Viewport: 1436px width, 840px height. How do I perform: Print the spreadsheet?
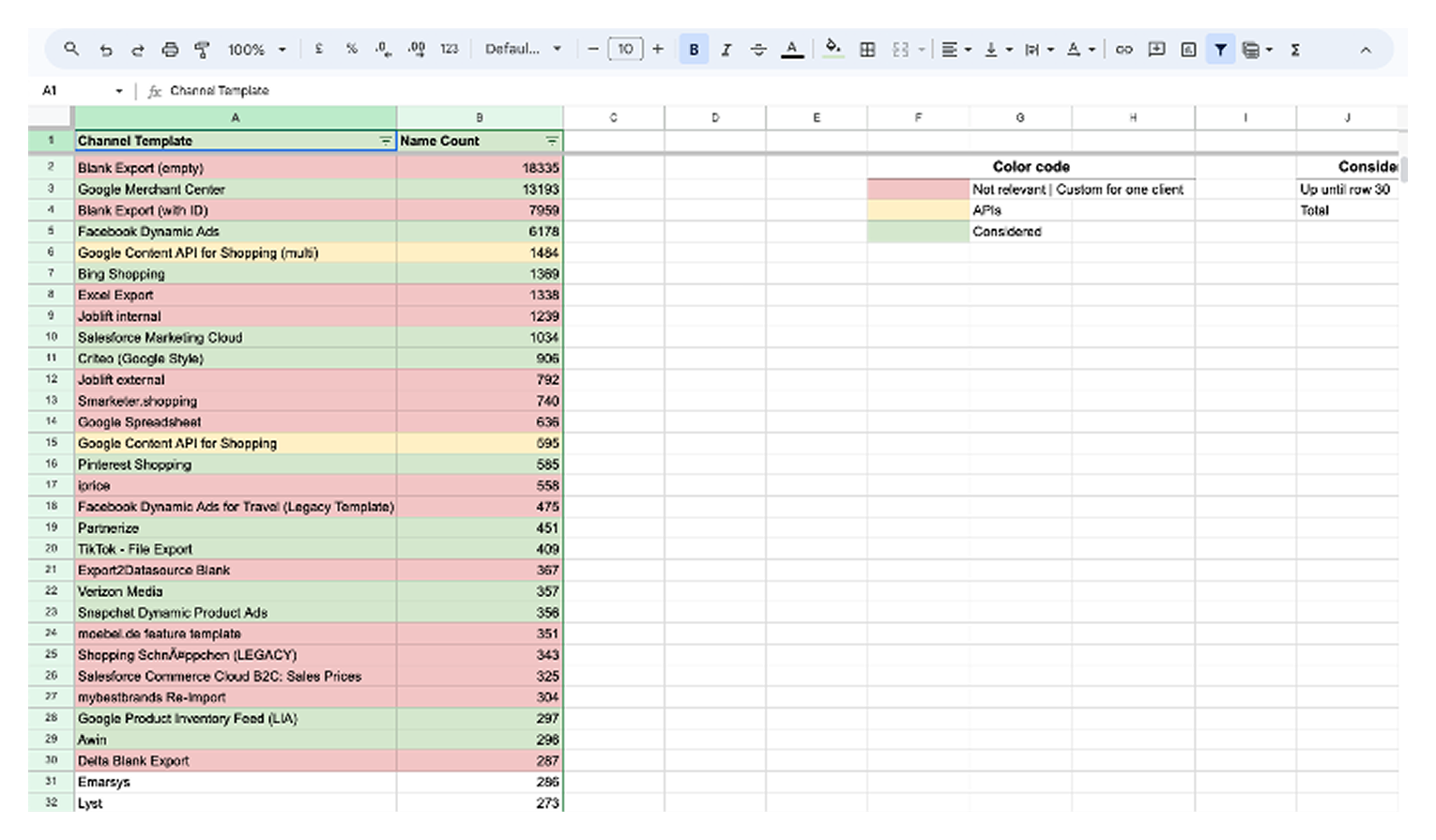[x=170, y=50]
